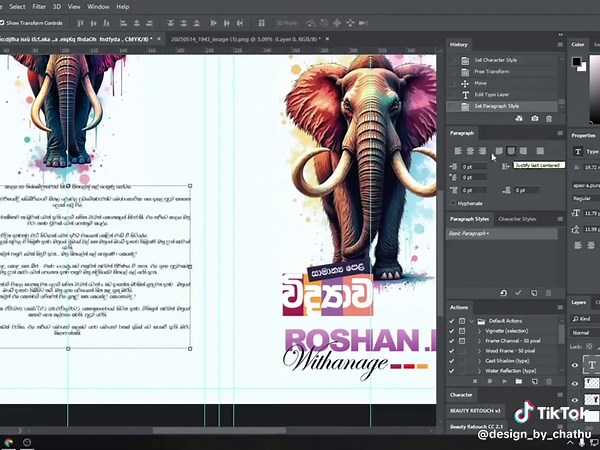The height and width of the screenshot is (450, 600).
Task: Clear override in Paragraph Styles panel
Action: tap(504, 293)
